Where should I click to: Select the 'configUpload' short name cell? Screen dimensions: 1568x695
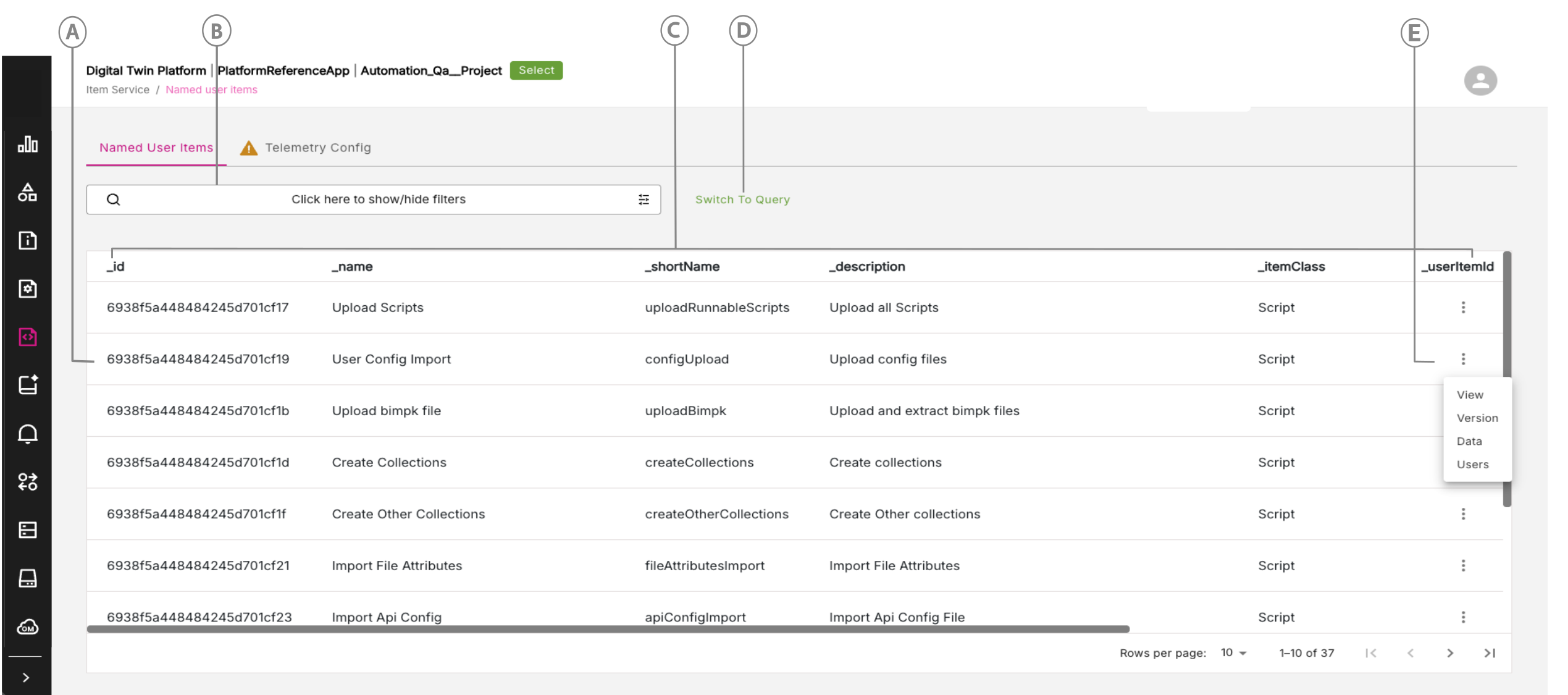point(687,359)
